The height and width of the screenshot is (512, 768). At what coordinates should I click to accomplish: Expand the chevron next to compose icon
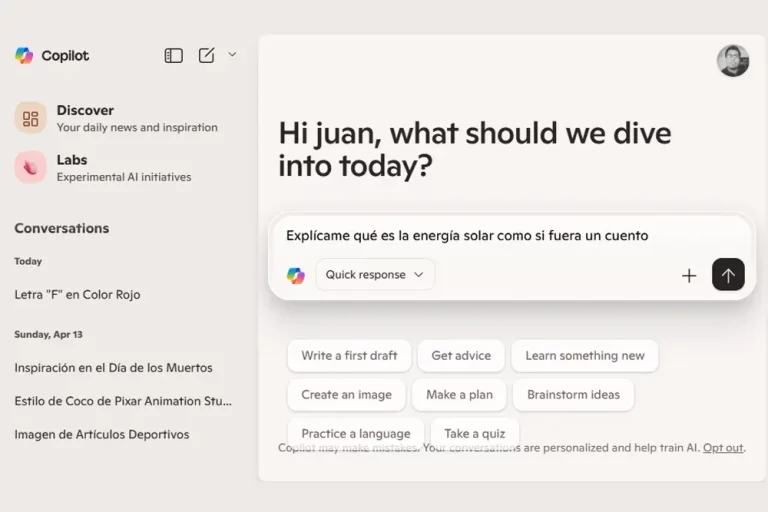233,55
